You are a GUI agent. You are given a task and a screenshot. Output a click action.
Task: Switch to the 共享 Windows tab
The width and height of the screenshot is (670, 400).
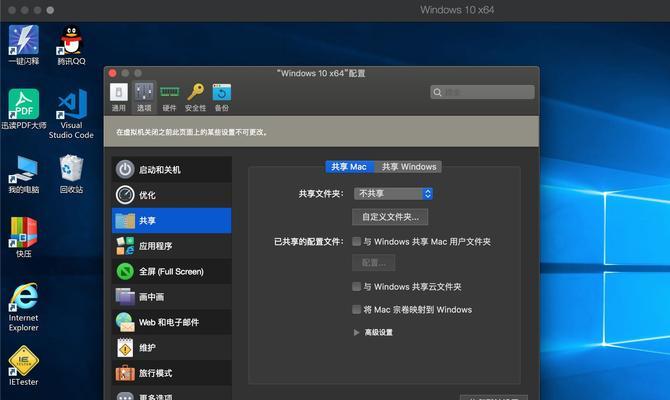pyautogui.click(x=408, y=167)
